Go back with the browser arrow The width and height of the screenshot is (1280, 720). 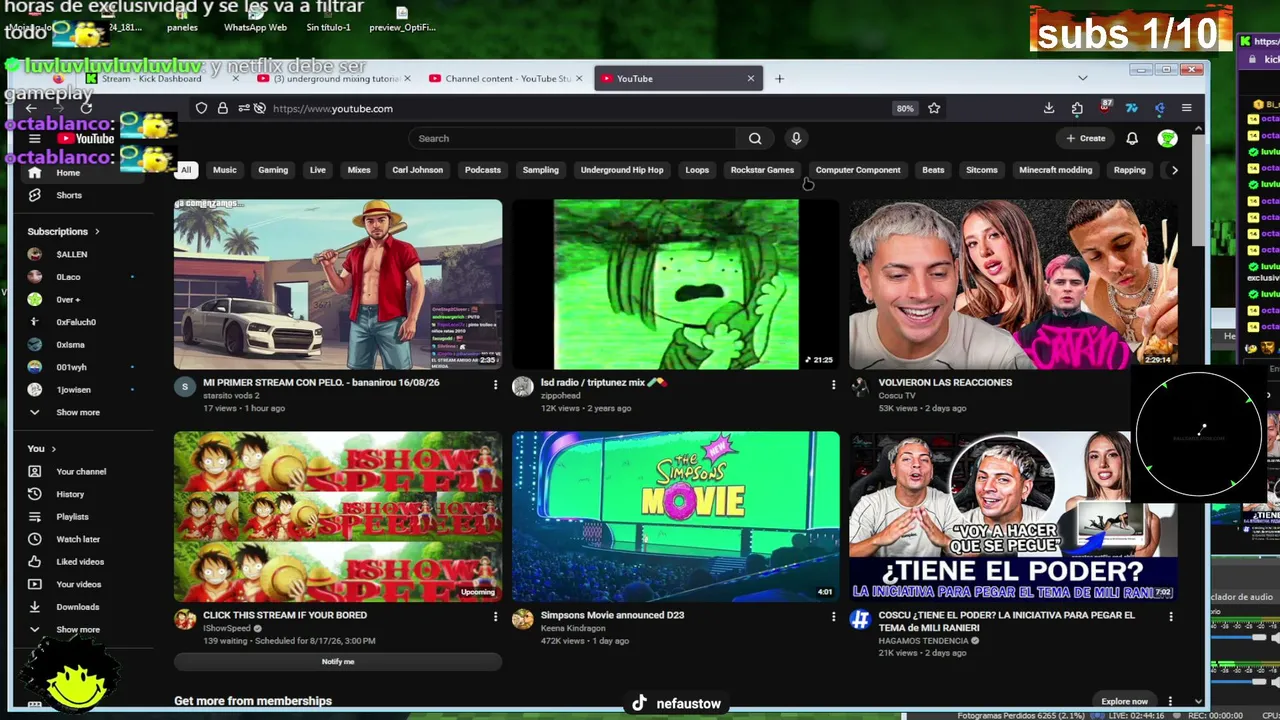[32, 108]
